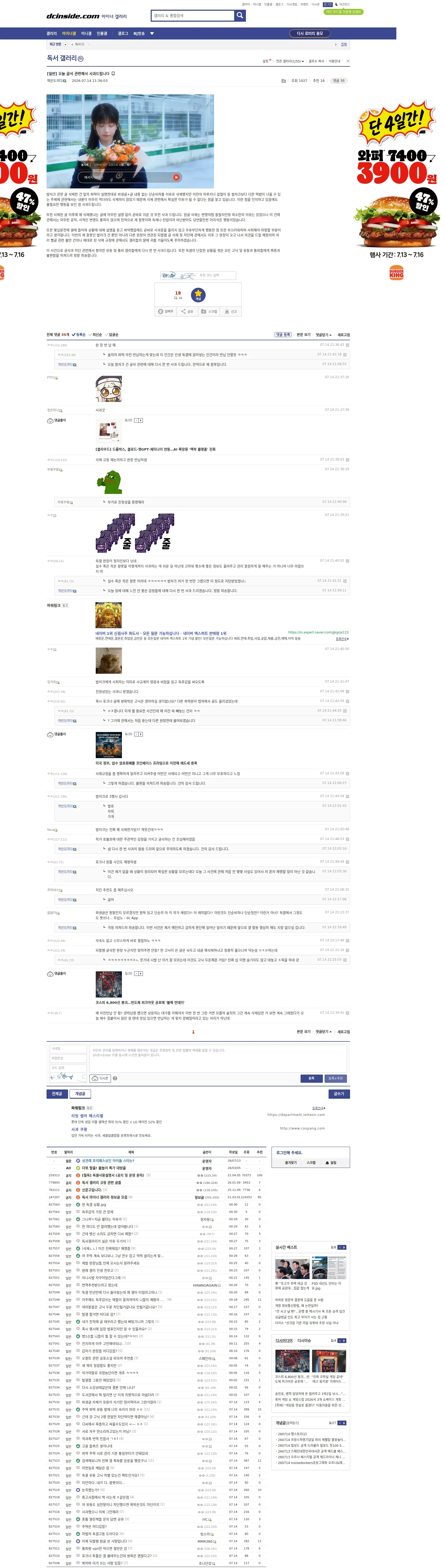The height and width of the screenshot is (1568, 445).
Task: Select 등록순 comment sort order
Action: 79,334
